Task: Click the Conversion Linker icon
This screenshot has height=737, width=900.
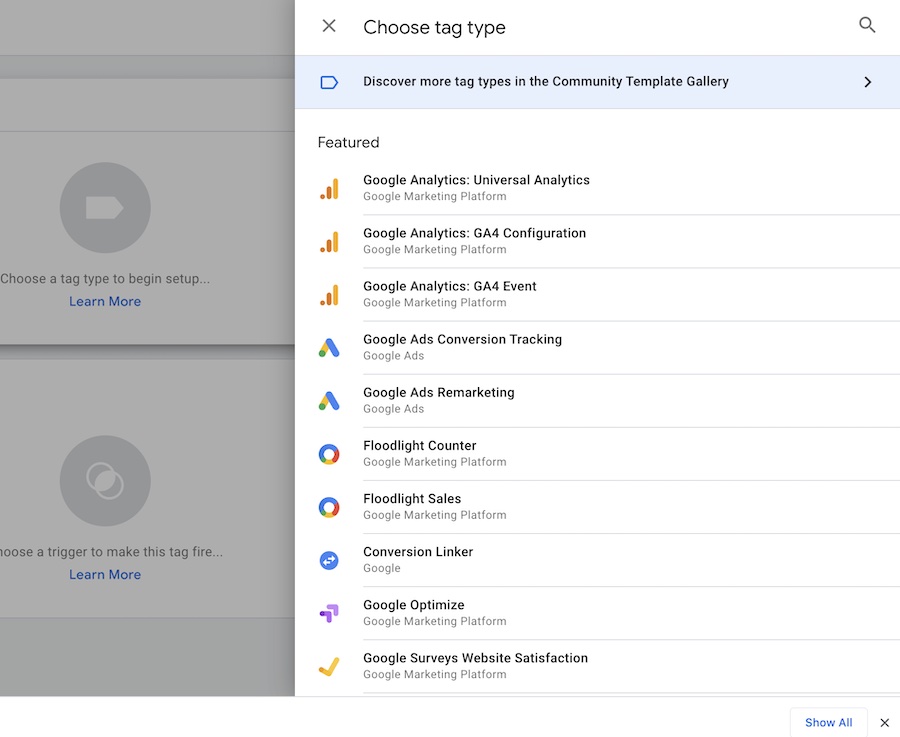Action: tap(329, 560)
